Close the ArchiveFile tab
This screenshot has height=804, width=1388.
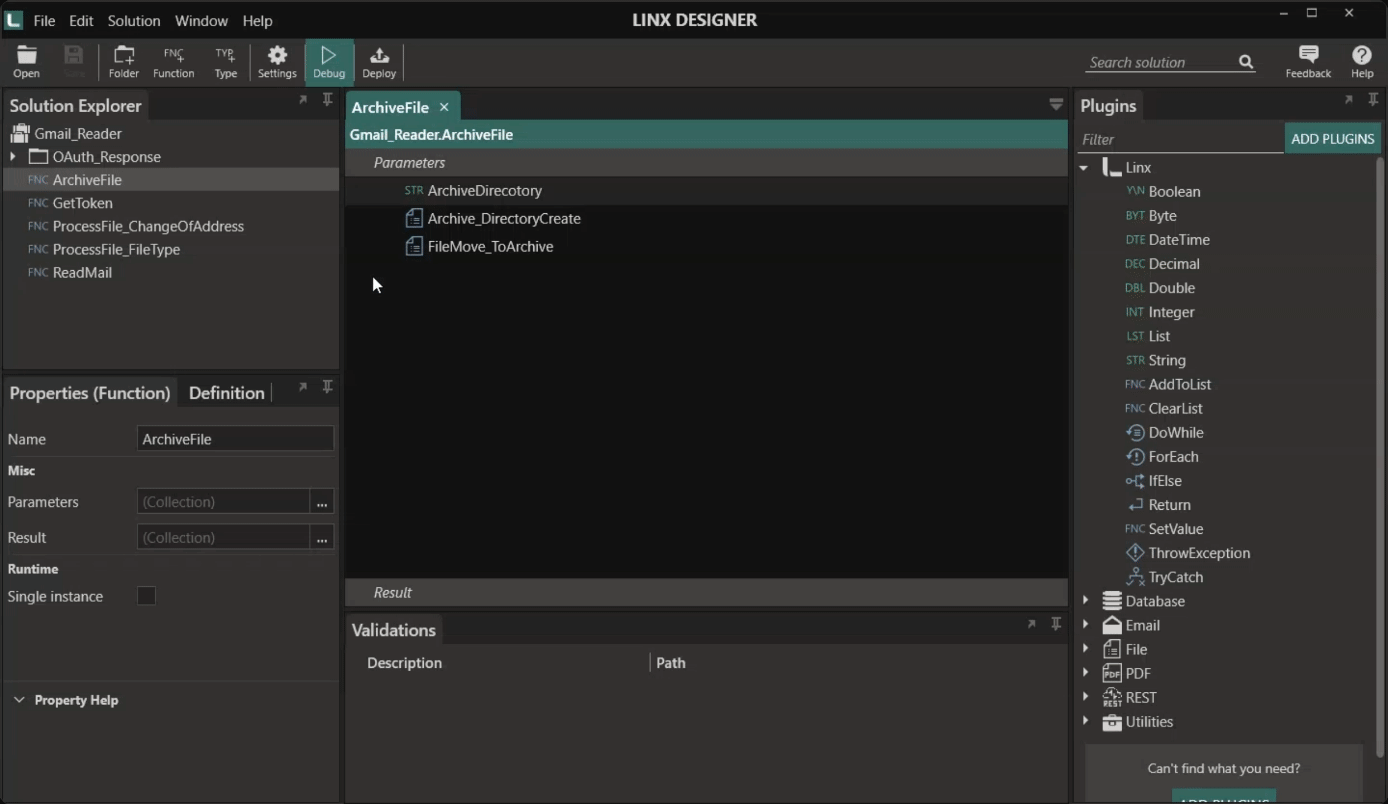click(444, 107)
